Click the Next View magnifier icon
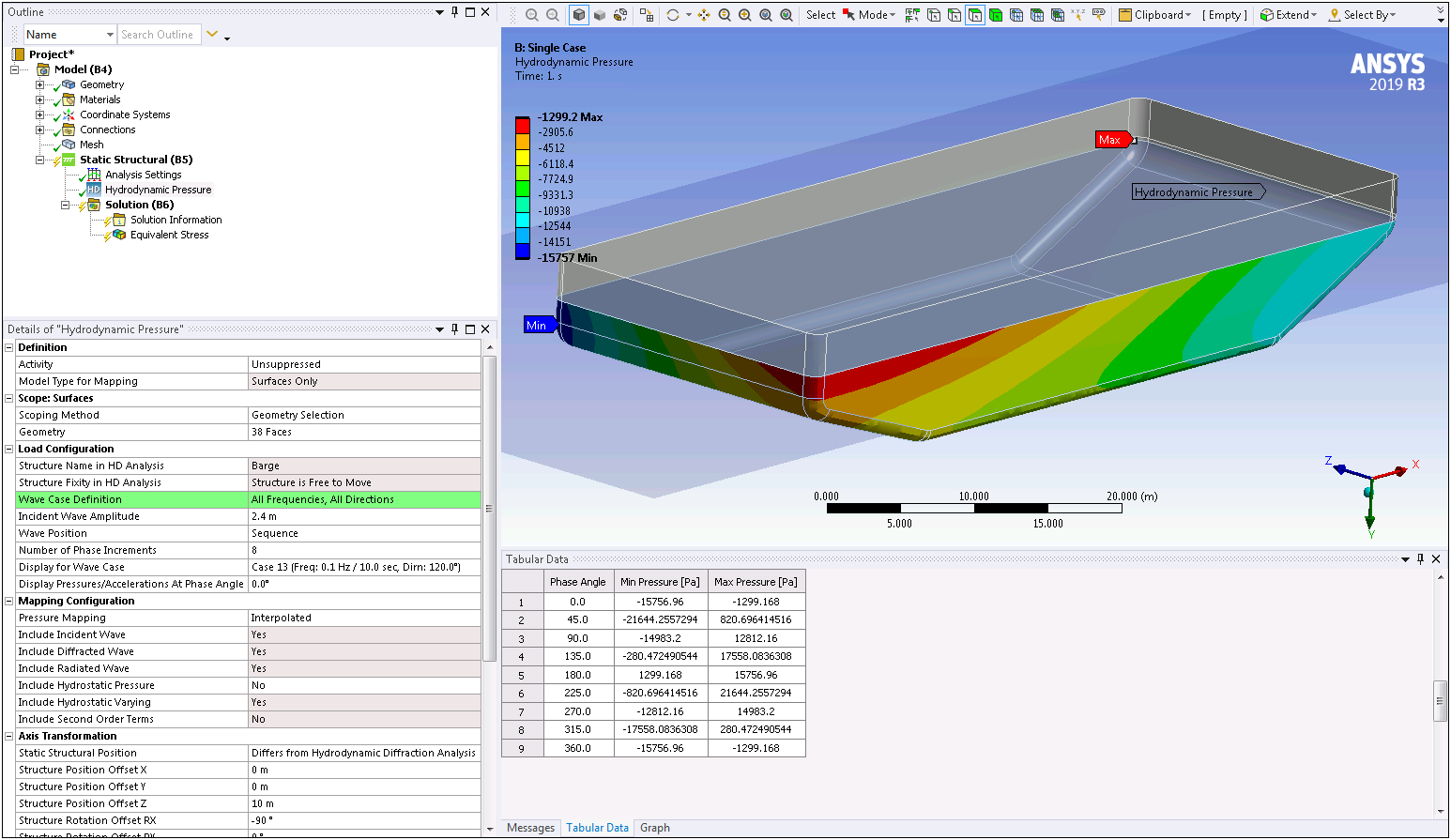This screenshot has height=840, width=1451. coord(553,15)
